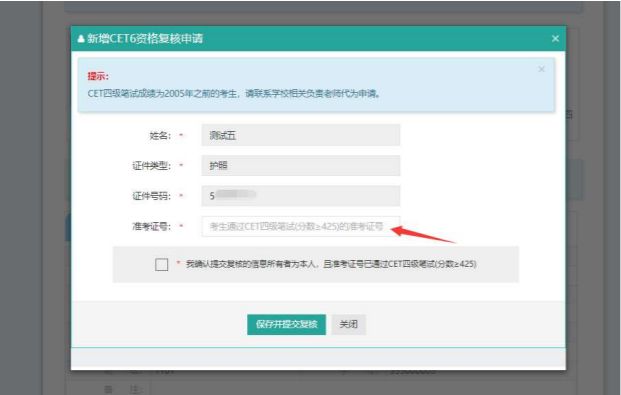This screenshot has width=621, height=395.
Task: Dismiss the blue hint notice box
Action: pyautogui.click(x=541, y=69)
